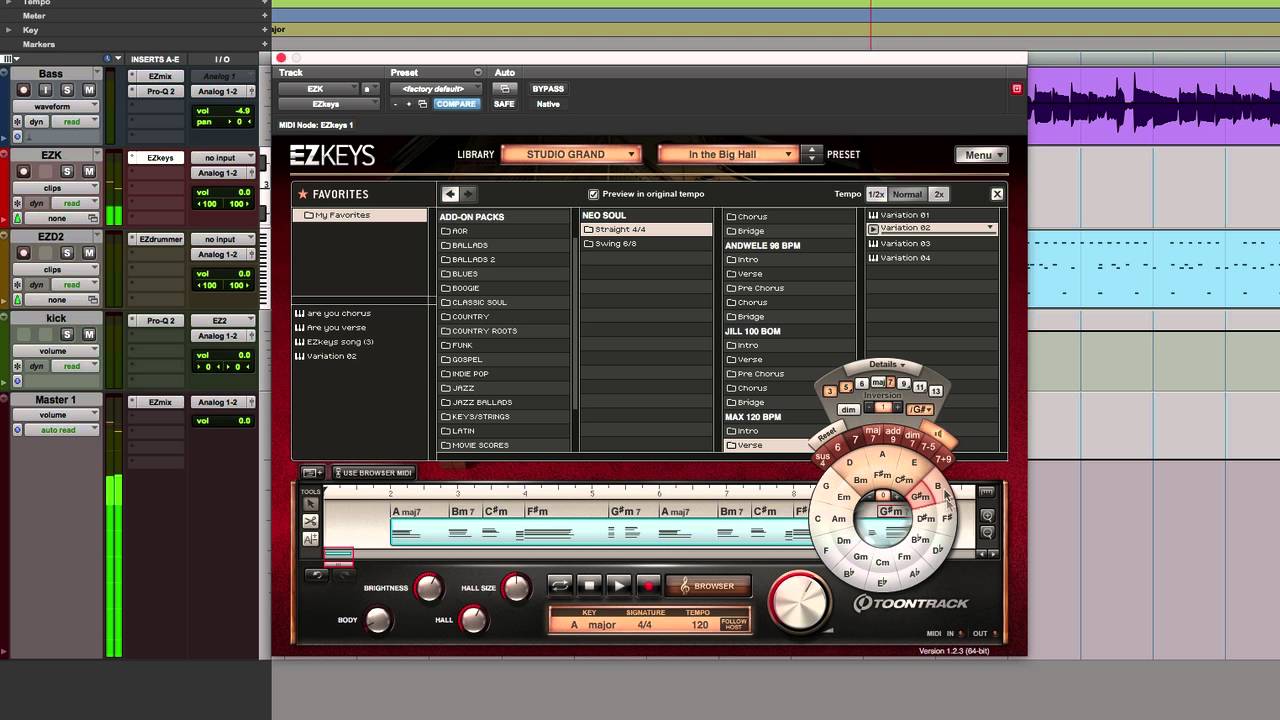1280x720 pixels.
Task: Open the GOSPEL add-on pack folder
Action: tap(504, 359)
